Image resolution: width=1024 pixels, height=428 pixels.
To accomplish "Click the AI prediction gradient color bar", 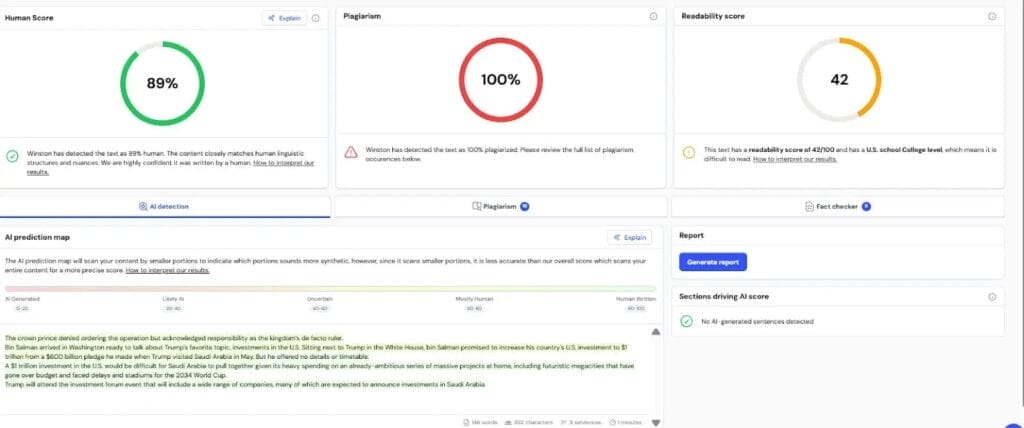I will click(x=330, y=288).
